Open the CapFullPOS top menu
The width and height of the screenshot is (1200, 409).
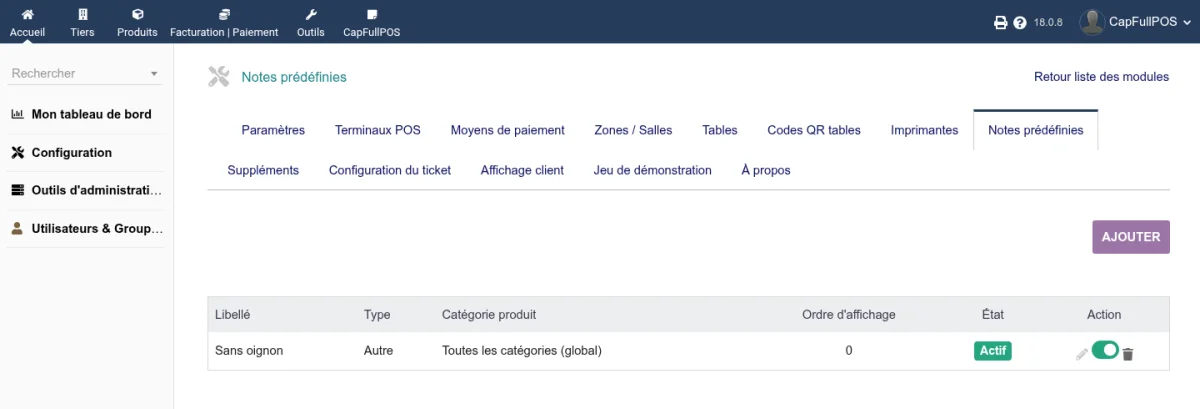372,22
